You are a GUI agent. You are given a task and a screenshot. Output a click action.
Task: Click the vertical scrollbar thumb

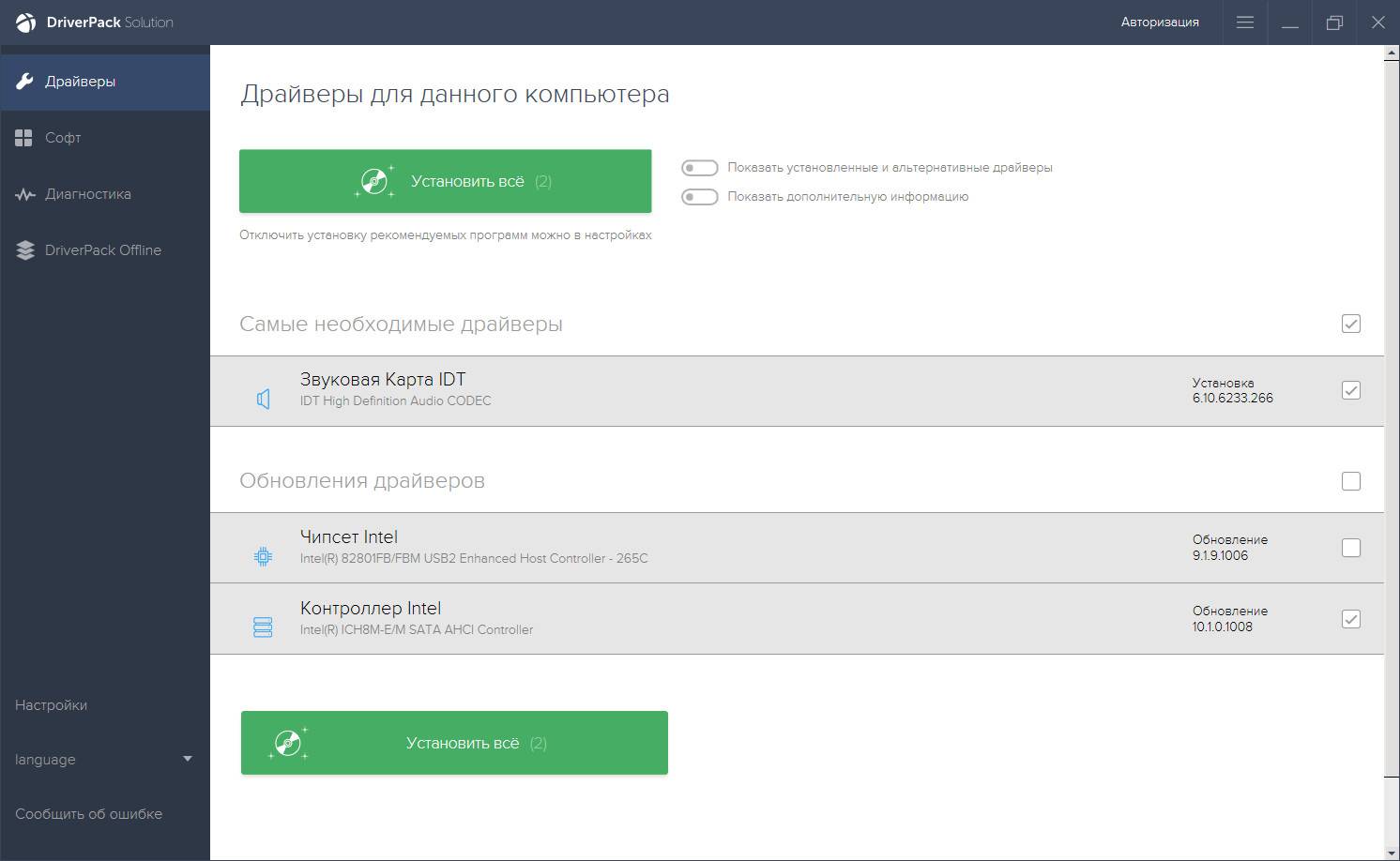point(1392,418)
